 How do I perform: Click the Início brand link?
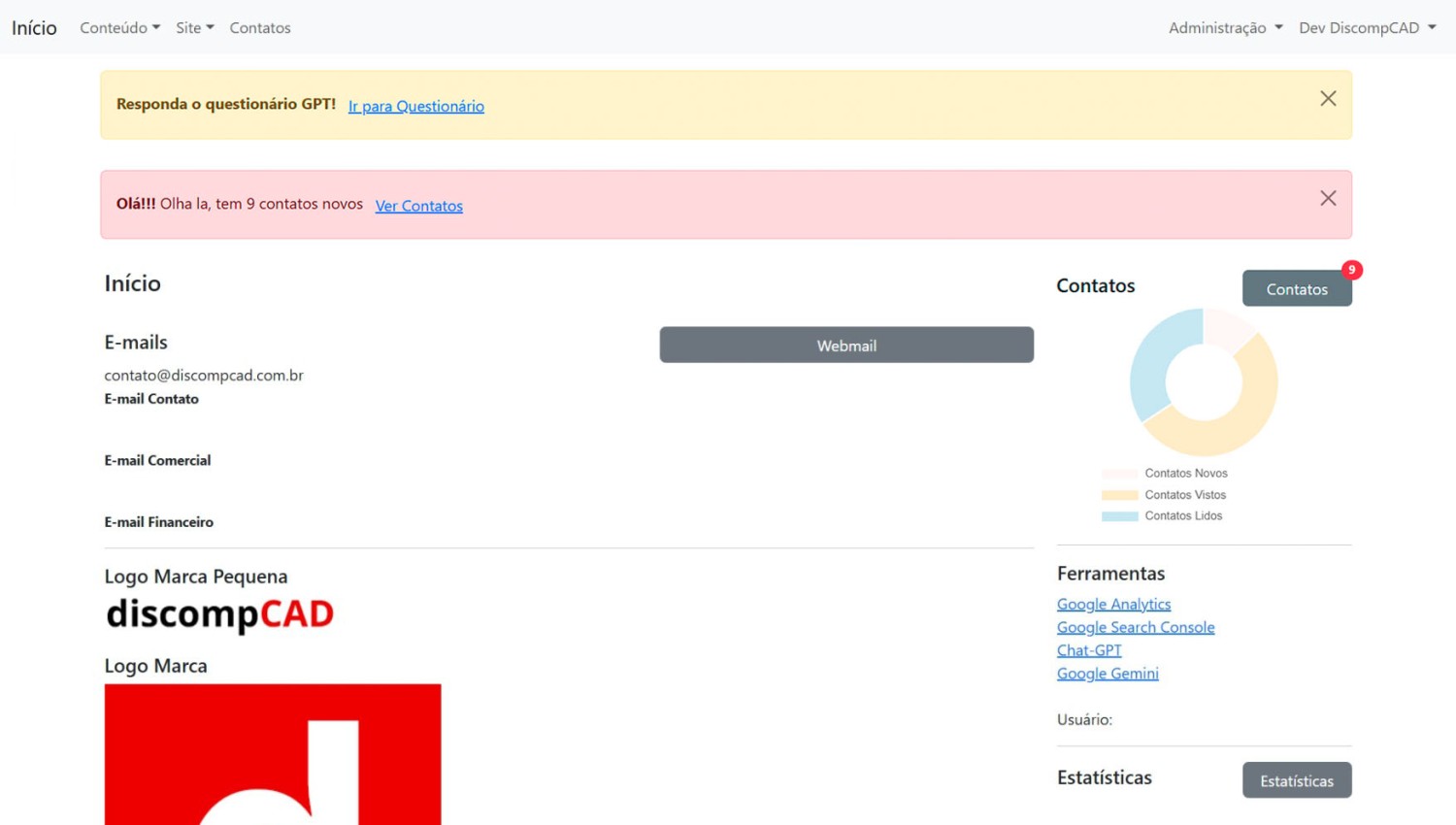[34, 28]
